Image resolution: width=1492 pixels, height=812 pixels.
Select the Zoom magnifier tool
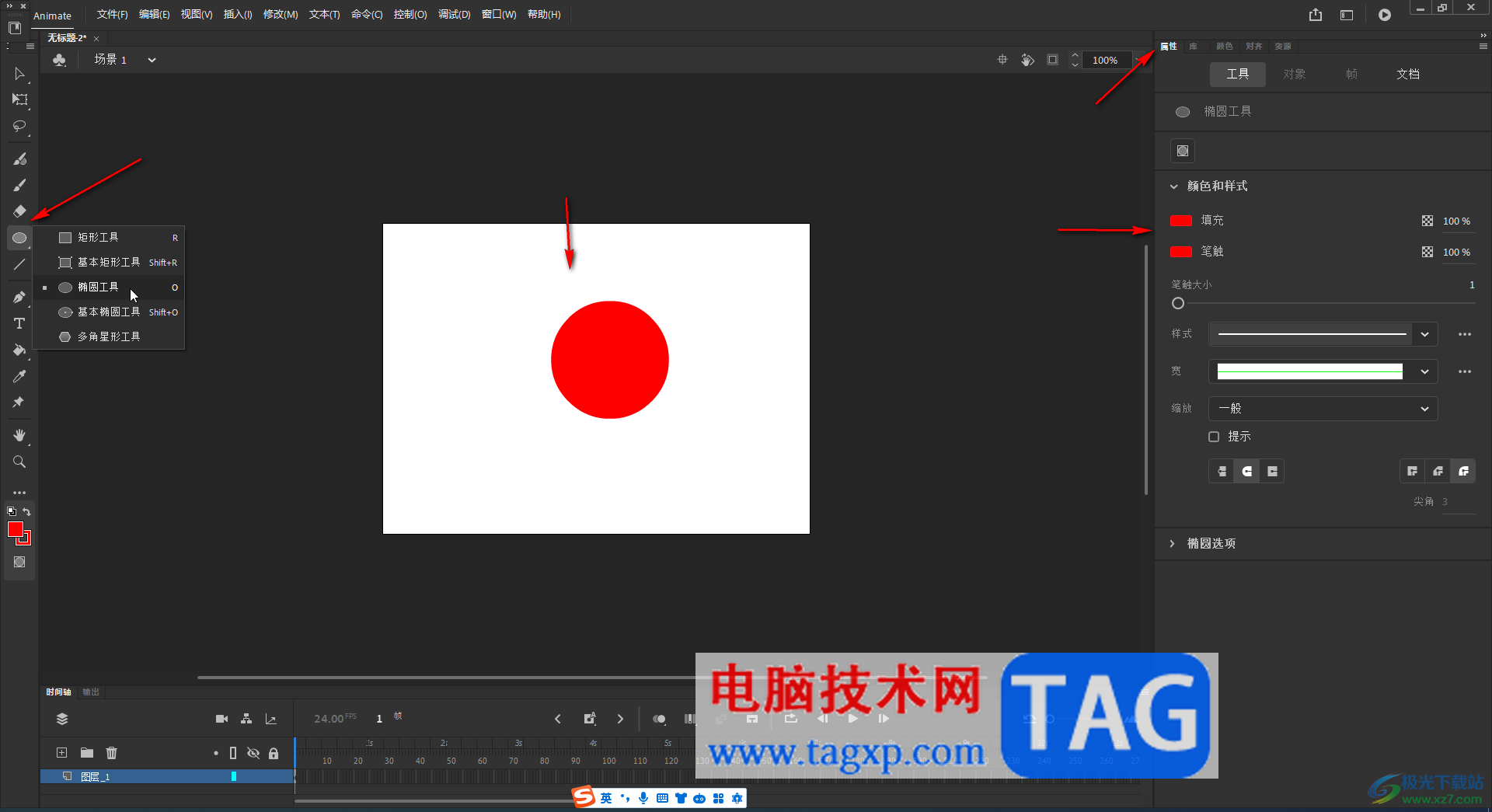19,462
